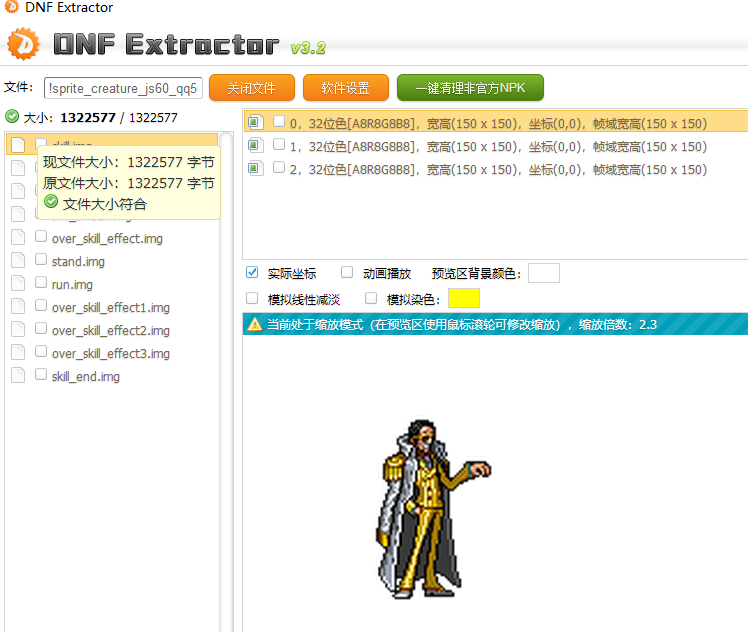Click 一键清理非官方NPK green button
The height and width of the screenshot is (632, 748).
tap(470, 88)
